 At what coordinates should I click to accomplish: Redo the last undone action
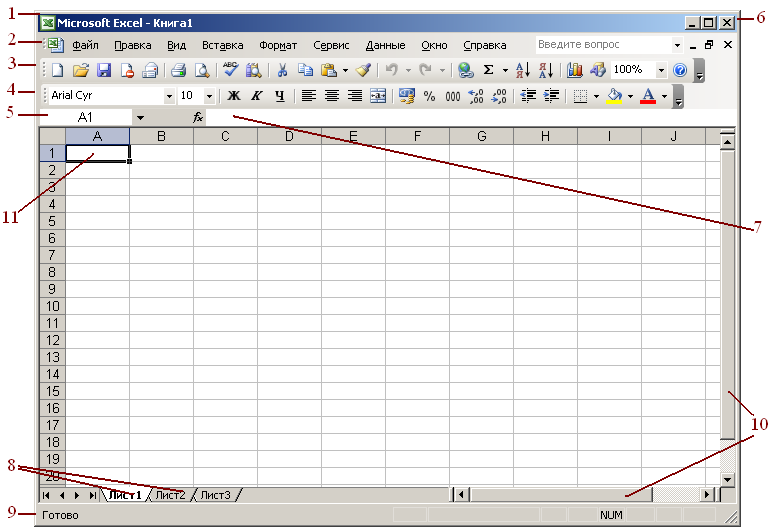point(426,70)
